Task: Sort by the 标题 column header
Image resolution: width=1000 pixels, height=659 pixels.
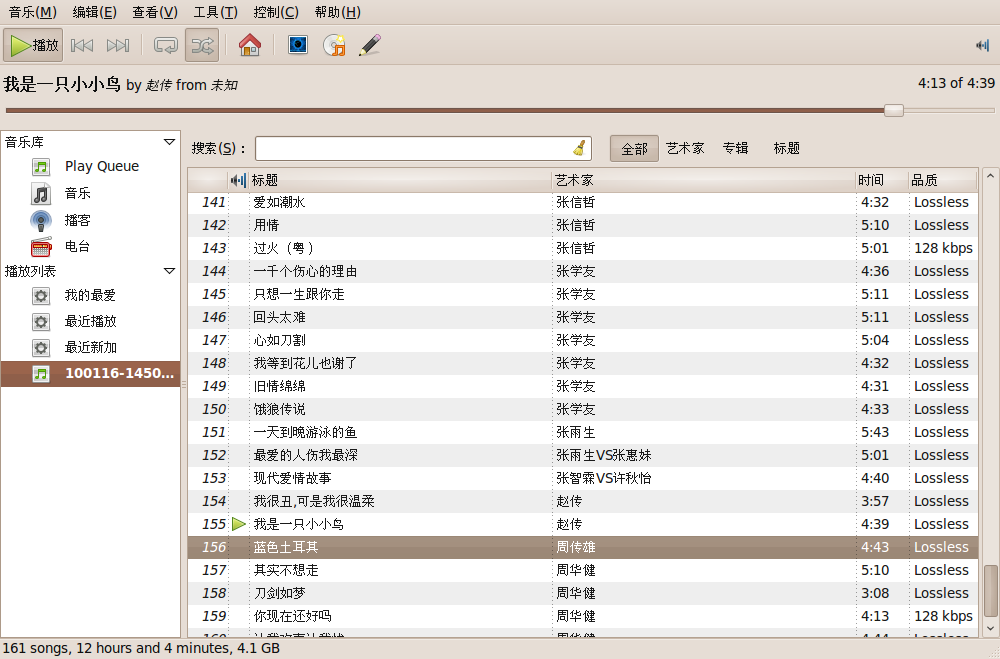Action: pyautogui.click(x=400, y=181)
